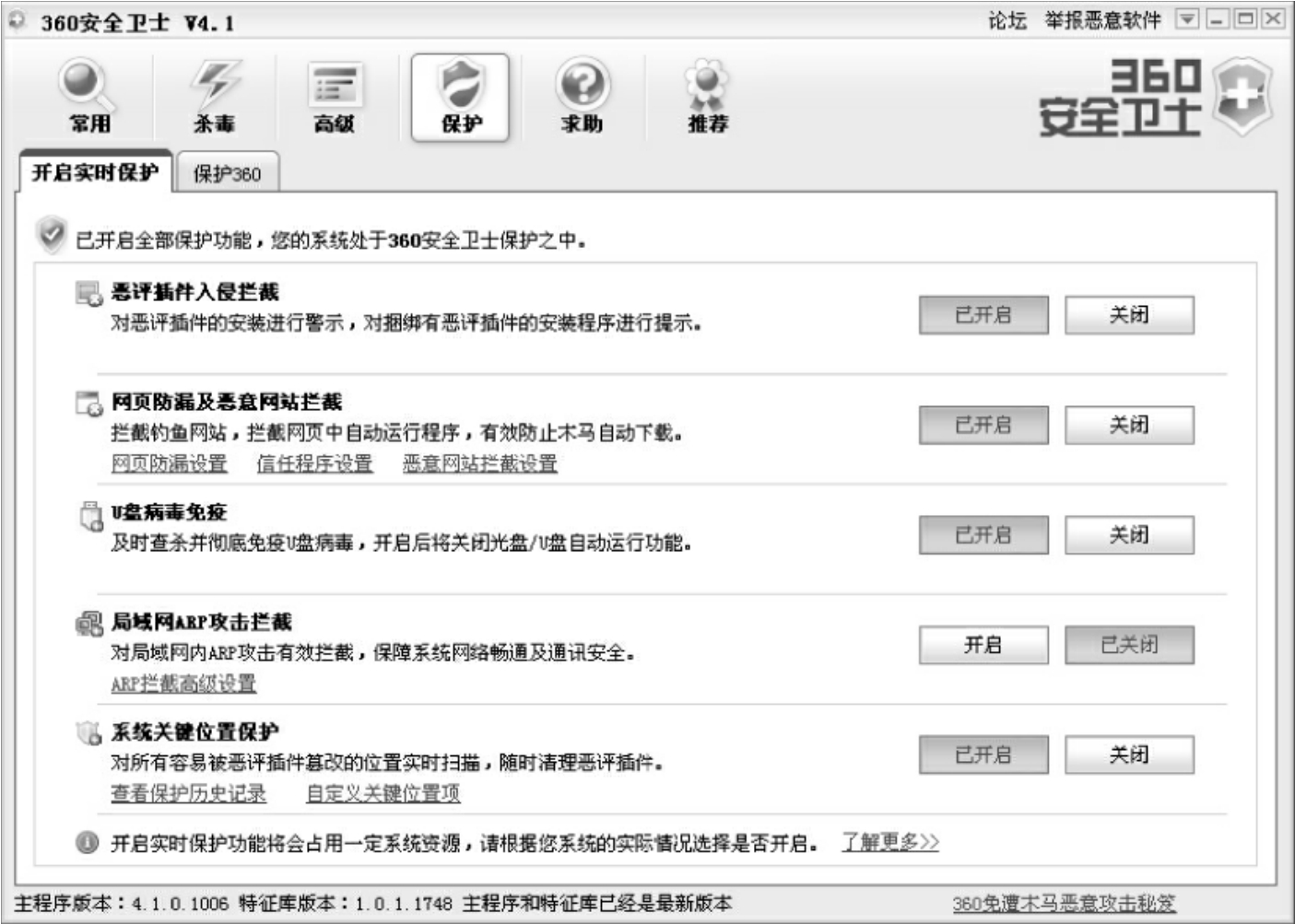Open the 推荐 recommendations section
Screen dimensions: 1295x924
(x=708, y=97)
